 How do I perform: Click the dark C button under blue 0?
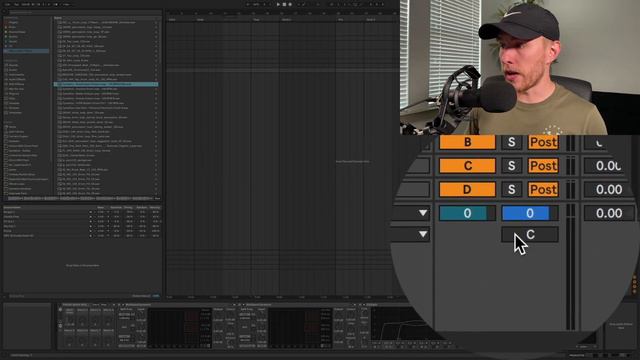click(530, 235)
